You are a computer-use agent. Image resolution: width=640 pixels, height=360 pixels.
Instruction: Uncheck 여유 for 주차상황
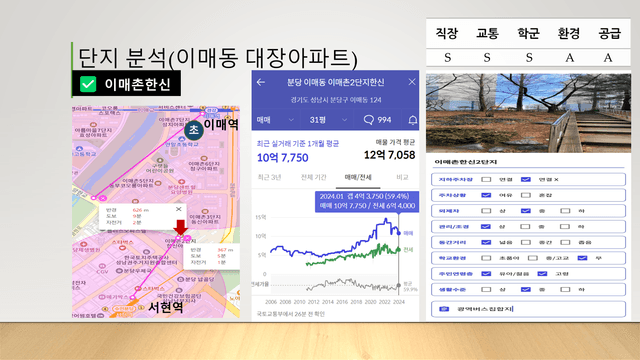pos(486,195)
